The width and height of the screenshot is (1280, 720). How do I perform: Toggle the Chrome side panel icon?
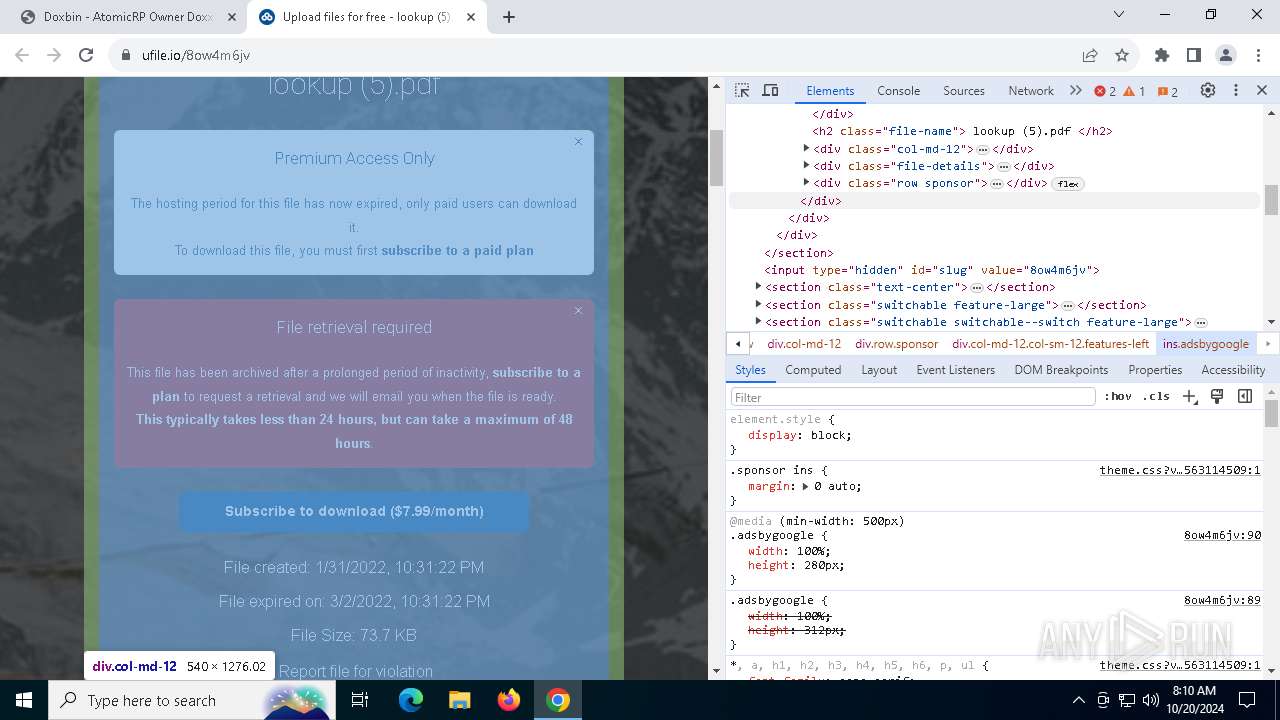[x=1194, y=55]
